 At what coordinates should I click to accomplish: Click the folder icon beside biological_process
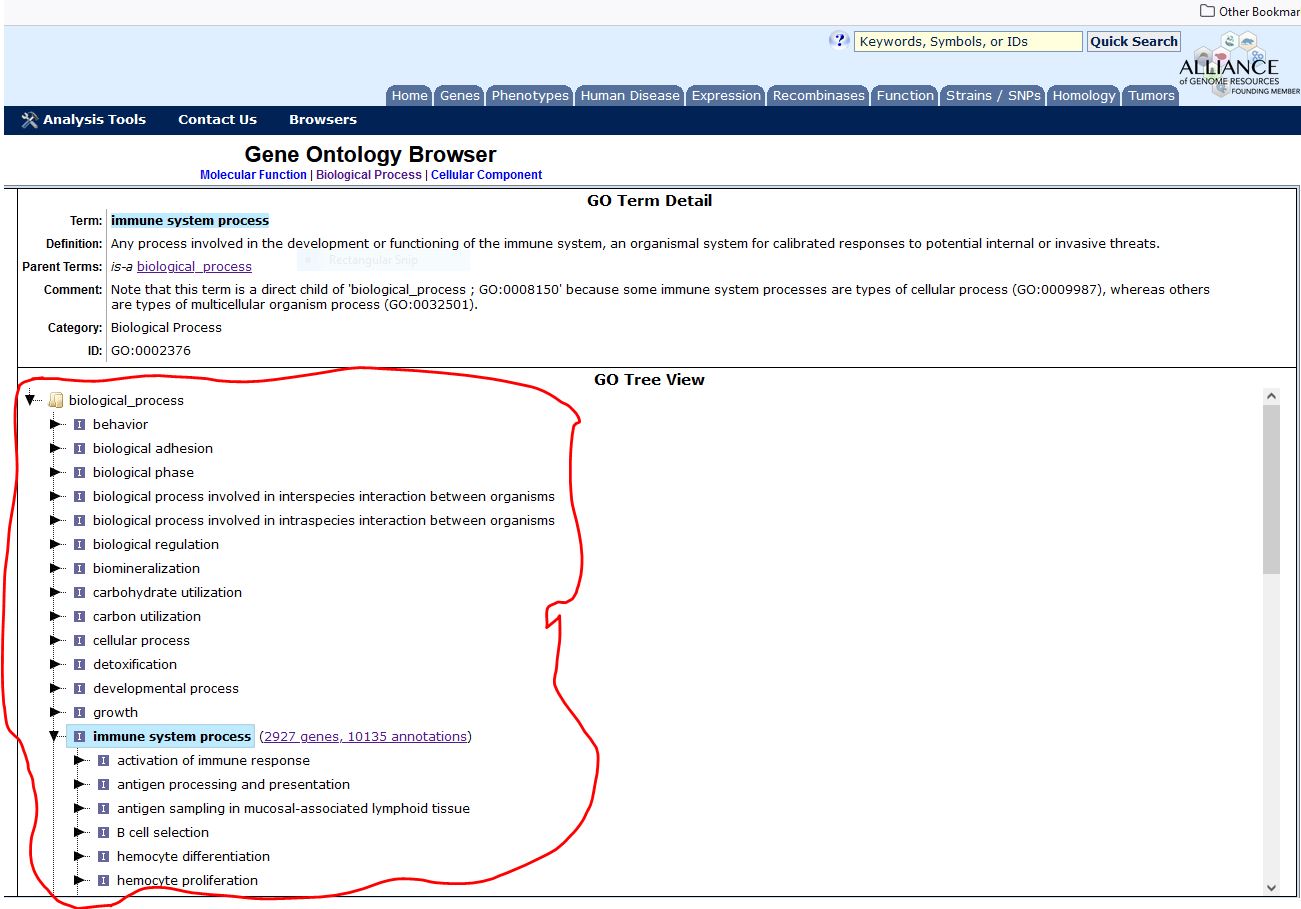point(55,400)
